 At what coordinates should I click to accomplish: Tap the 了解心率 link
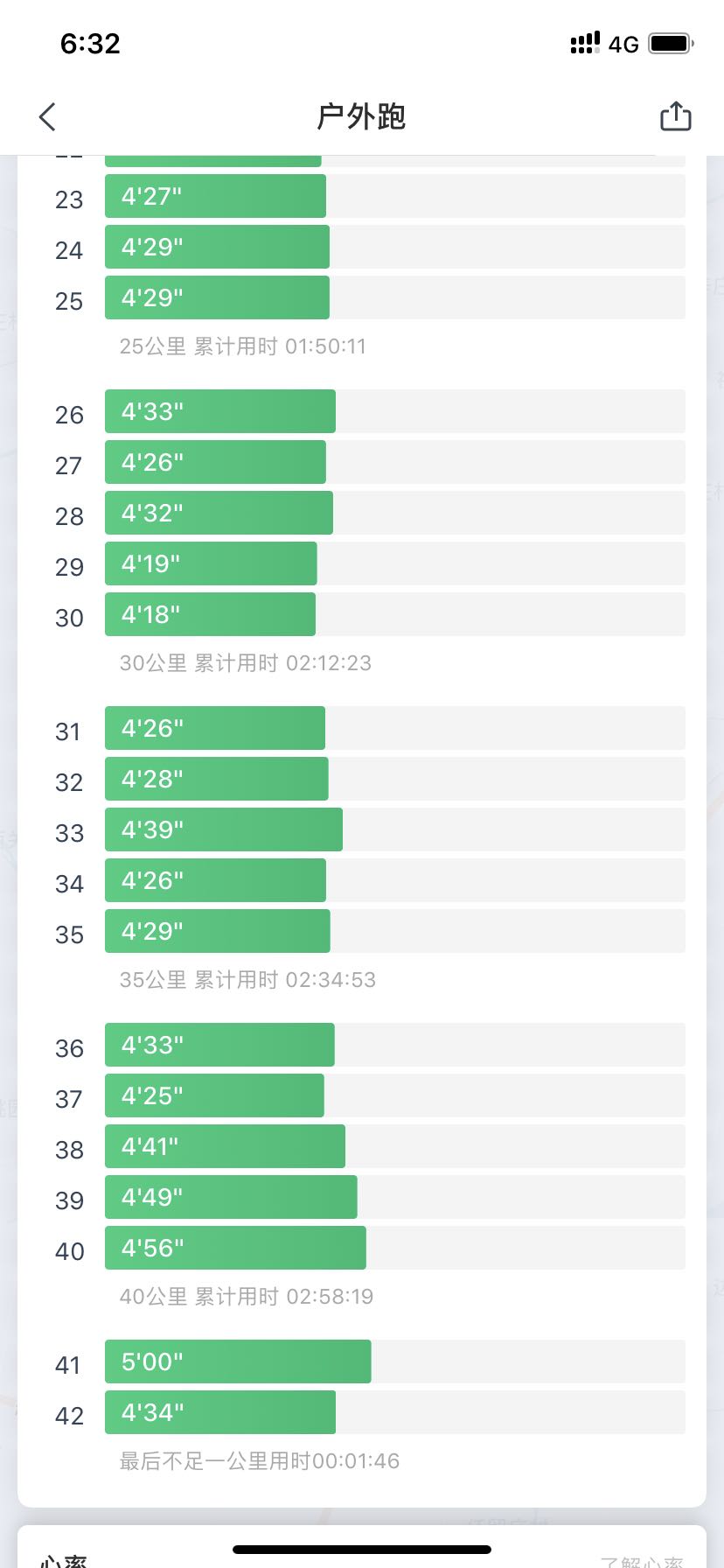click(642, 1560)
